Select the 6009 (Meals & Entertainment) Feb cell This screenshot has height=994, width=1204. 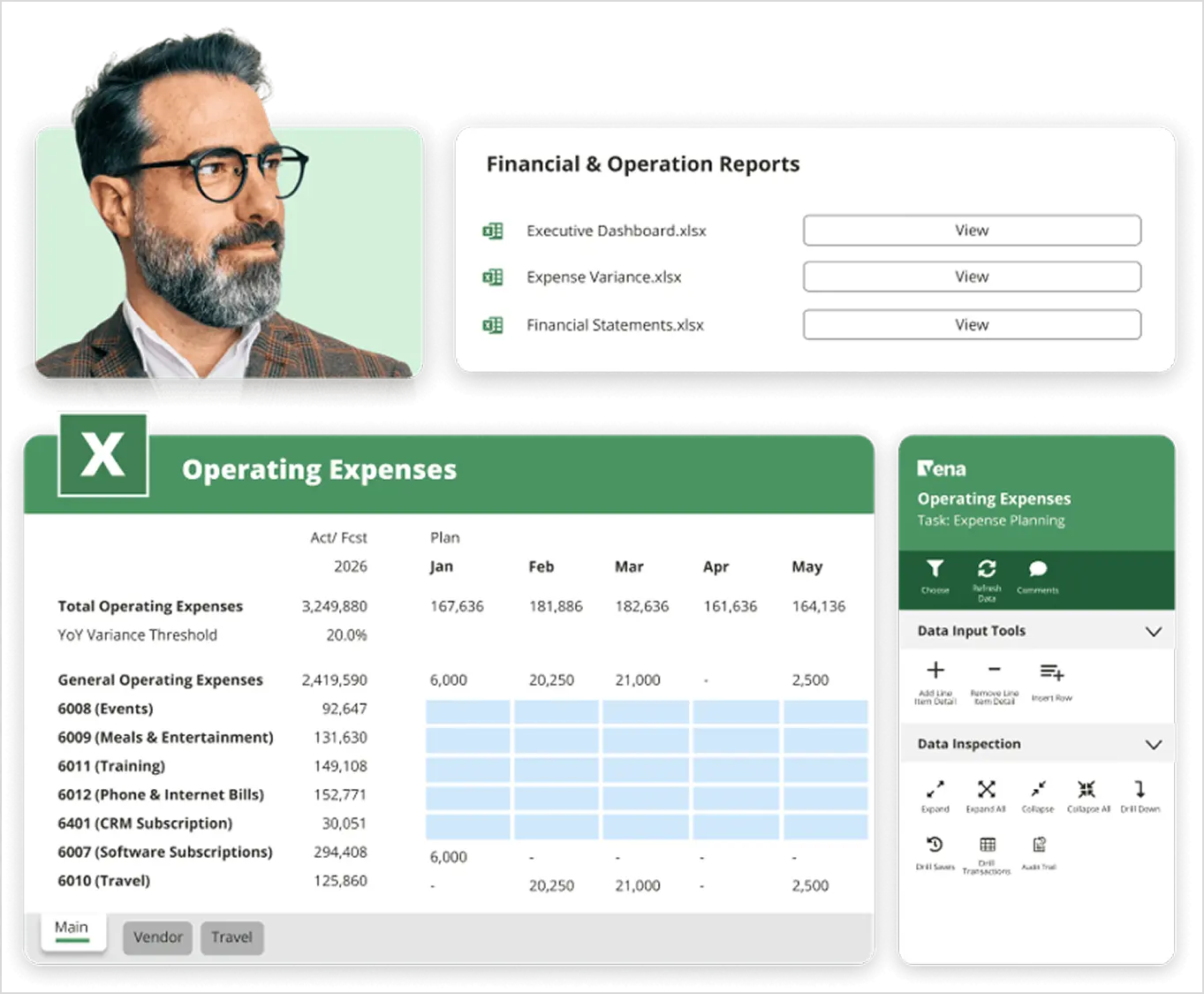pyautogui.click(x=557, y=740)
